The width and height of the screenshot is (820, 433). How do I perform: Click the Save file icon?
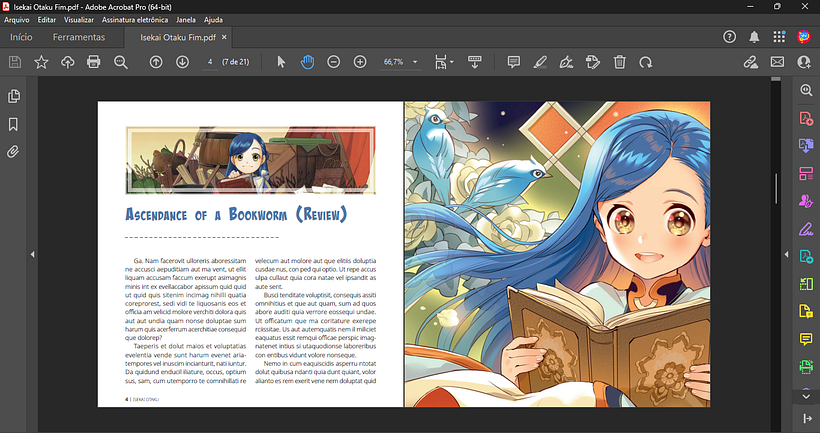[x=15, y=62]
